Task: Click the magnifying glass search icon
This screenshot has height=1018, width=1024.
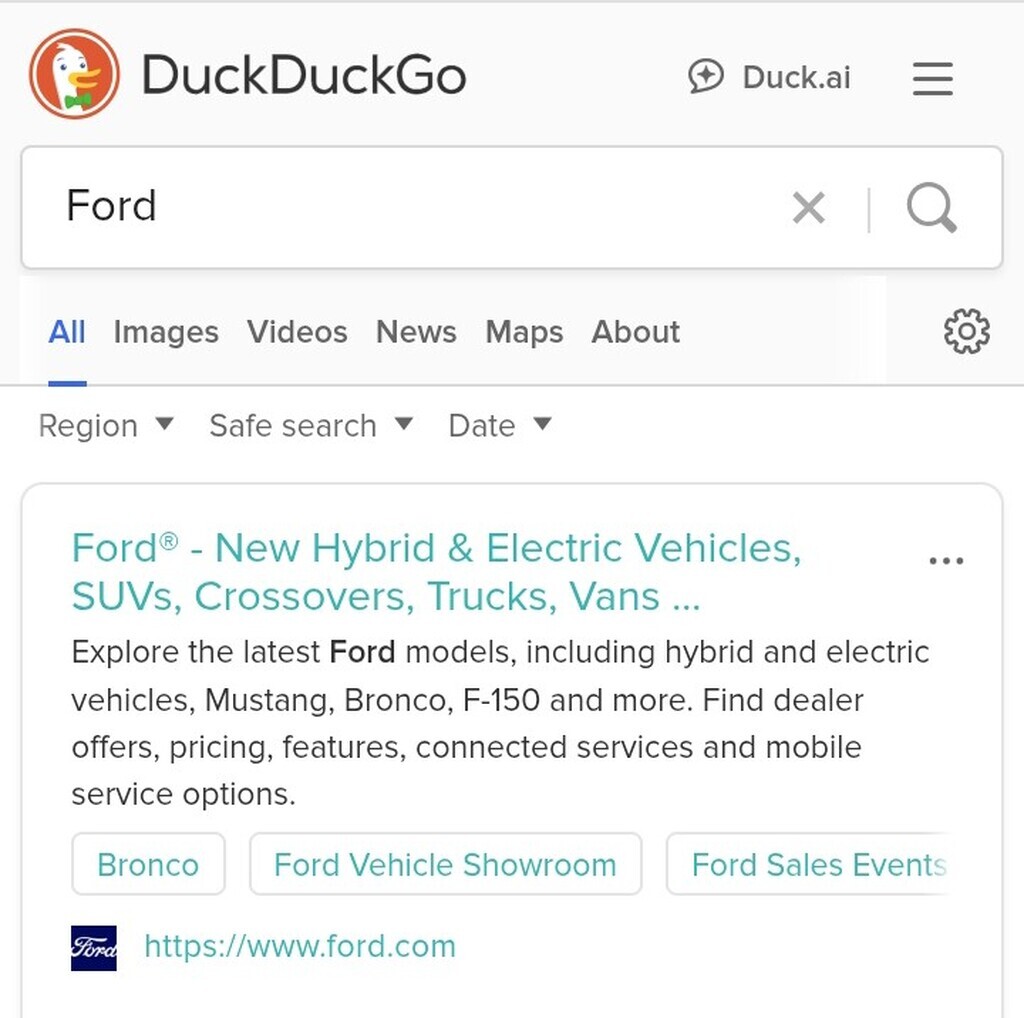Action: [x=932, y=208]
